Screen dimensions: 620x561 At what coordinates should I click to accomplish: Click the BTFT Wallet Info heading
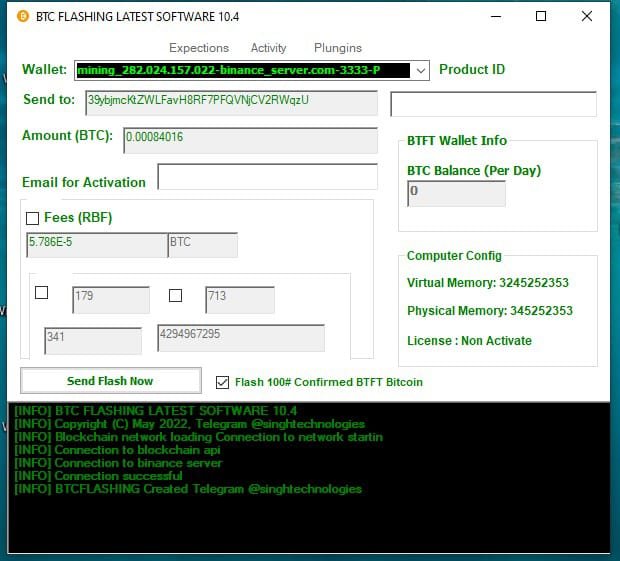457,141
